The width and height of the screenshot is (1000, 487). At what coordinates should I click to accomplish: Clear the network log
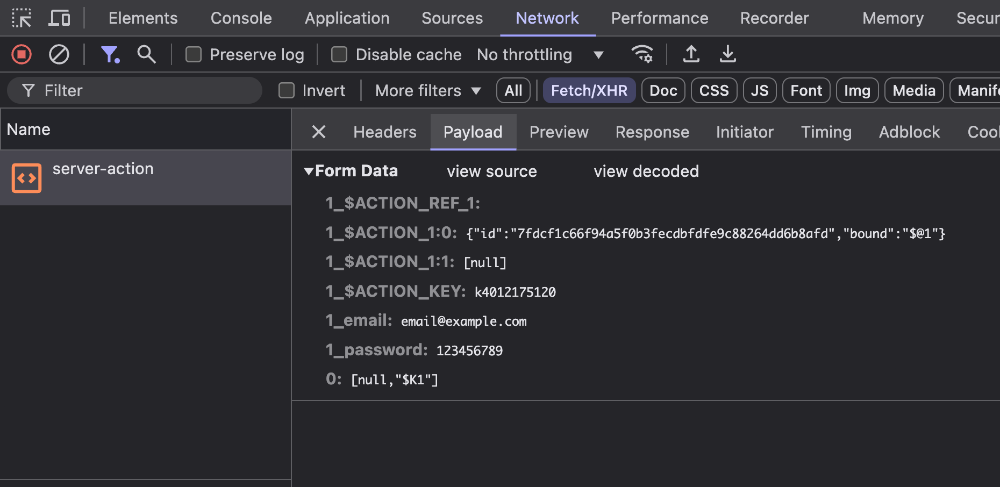[x=59, y=54]
